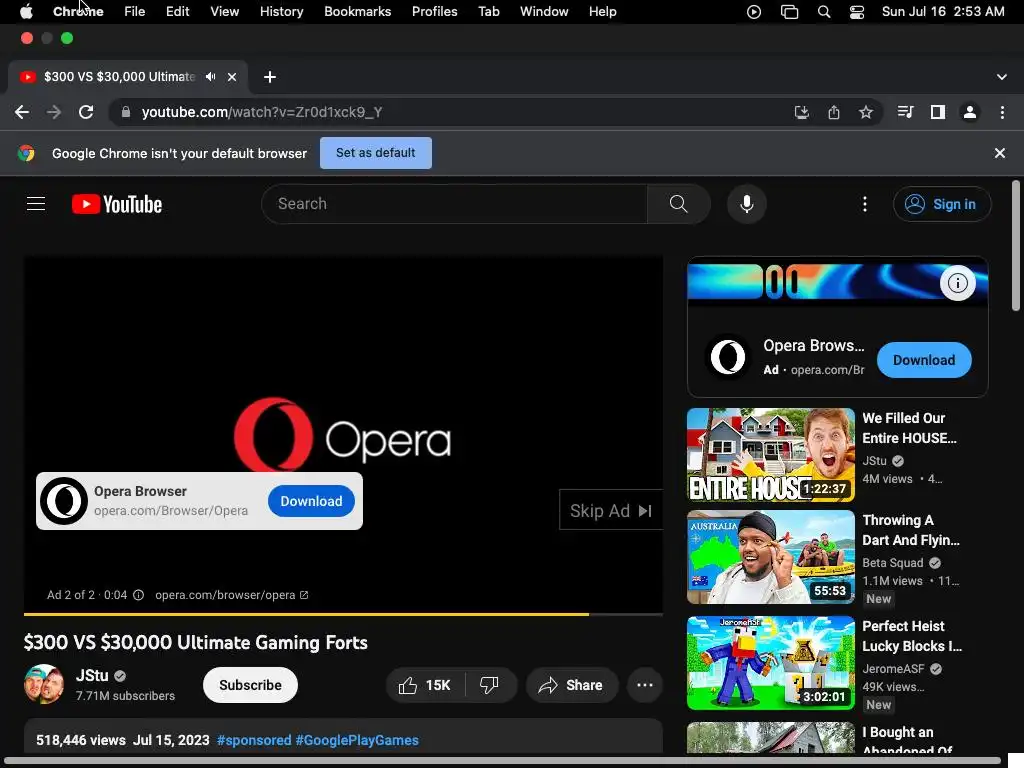Go back with the back arrow
Screen dimensions: 1024x768
[x=22, y=112]
